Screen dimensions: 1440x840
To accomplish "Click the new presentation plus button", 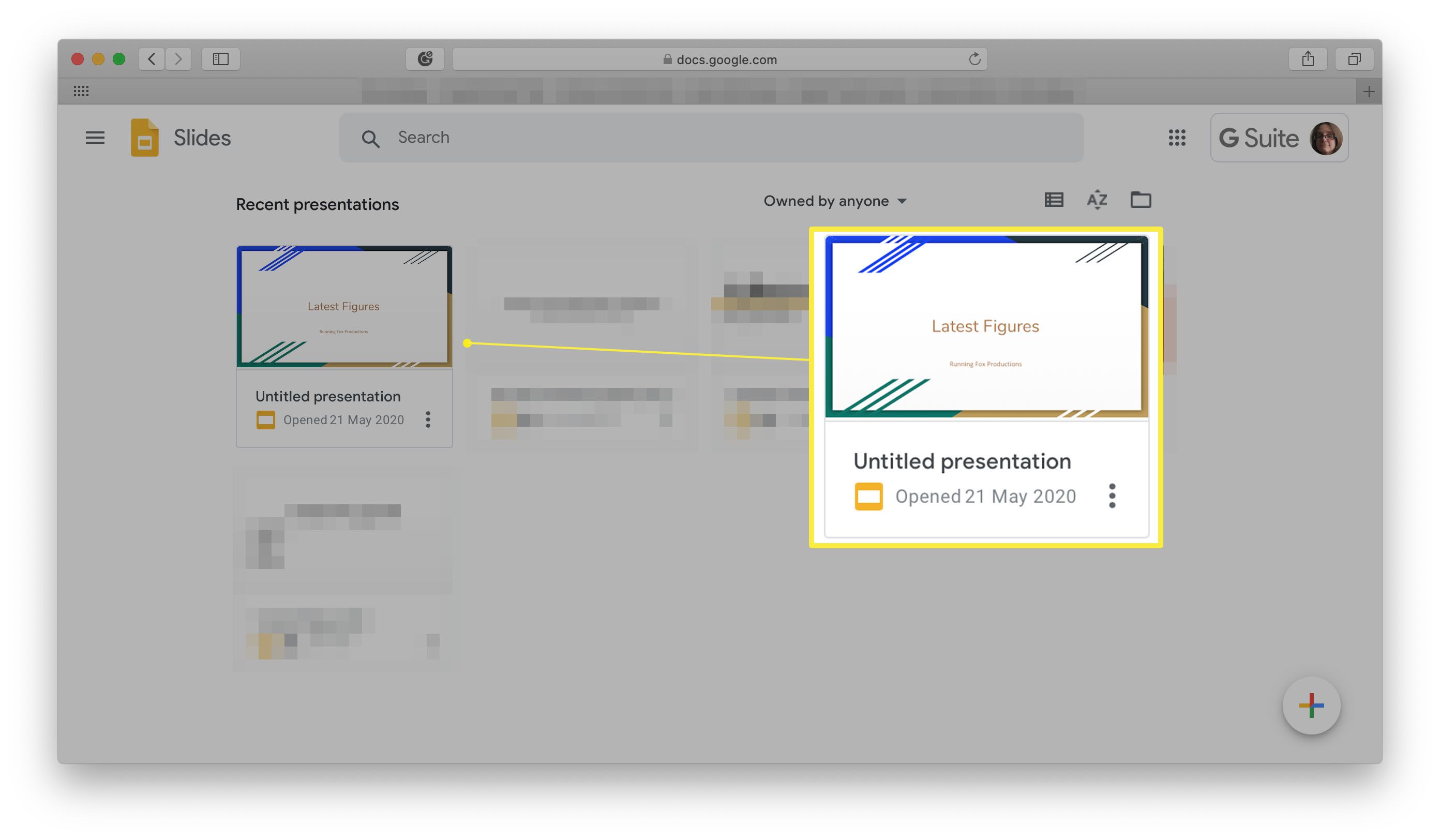I will (x=1312, y=706).
